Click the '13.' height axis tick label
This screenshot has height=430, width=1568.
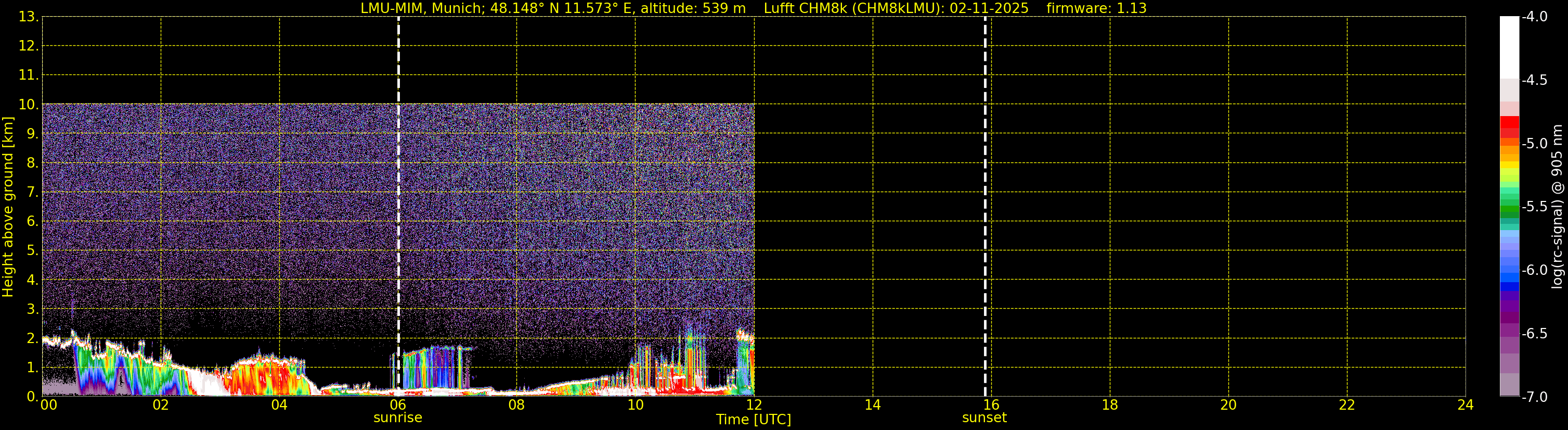coord(29,17)
